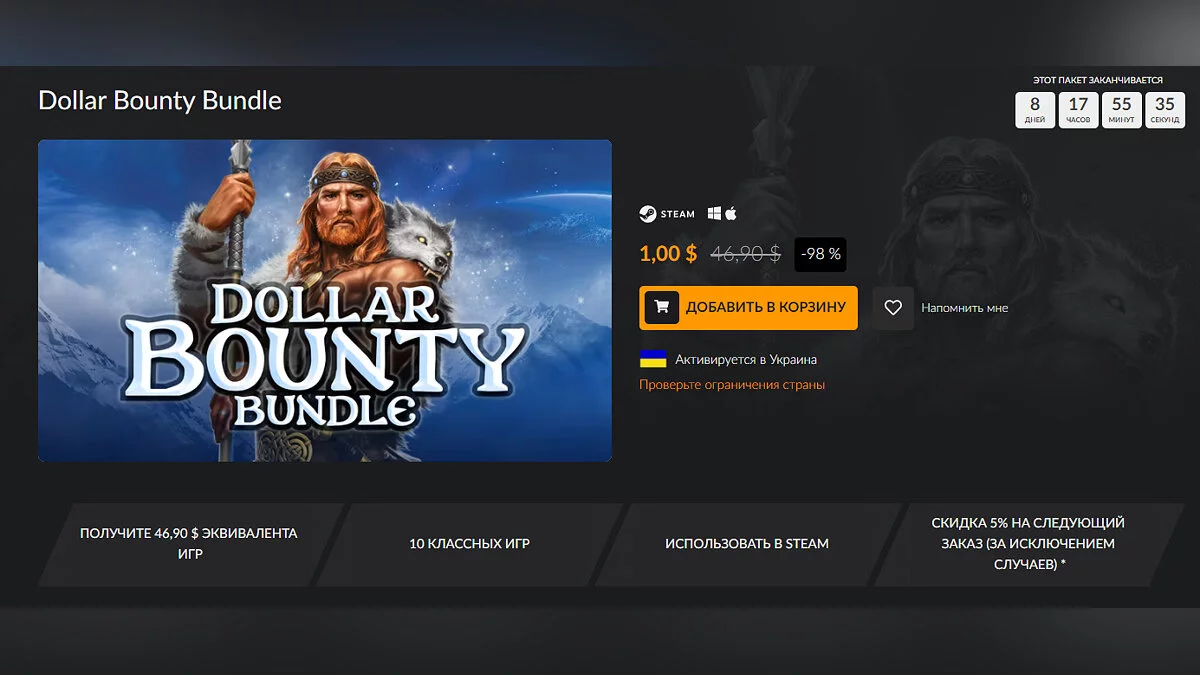The image size is (1200, 675).
Task: Click the days countdown box showing 8
Action: pyautogui.click(x=1035, y=110)
